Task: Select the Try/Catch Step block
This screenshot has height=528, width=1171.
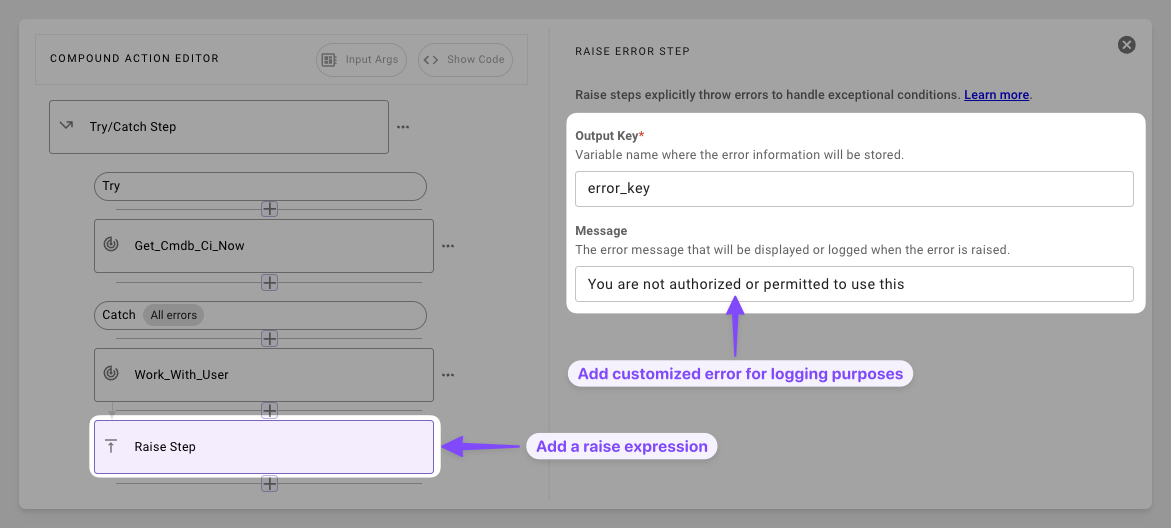Action: pos(219,127)
